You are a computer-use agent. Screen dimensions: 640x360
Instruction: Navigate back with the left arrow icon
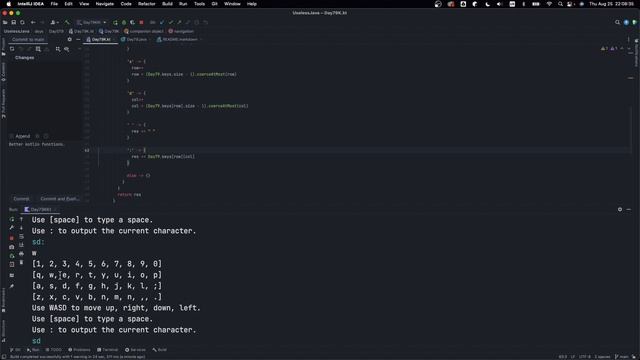[33, 22]
